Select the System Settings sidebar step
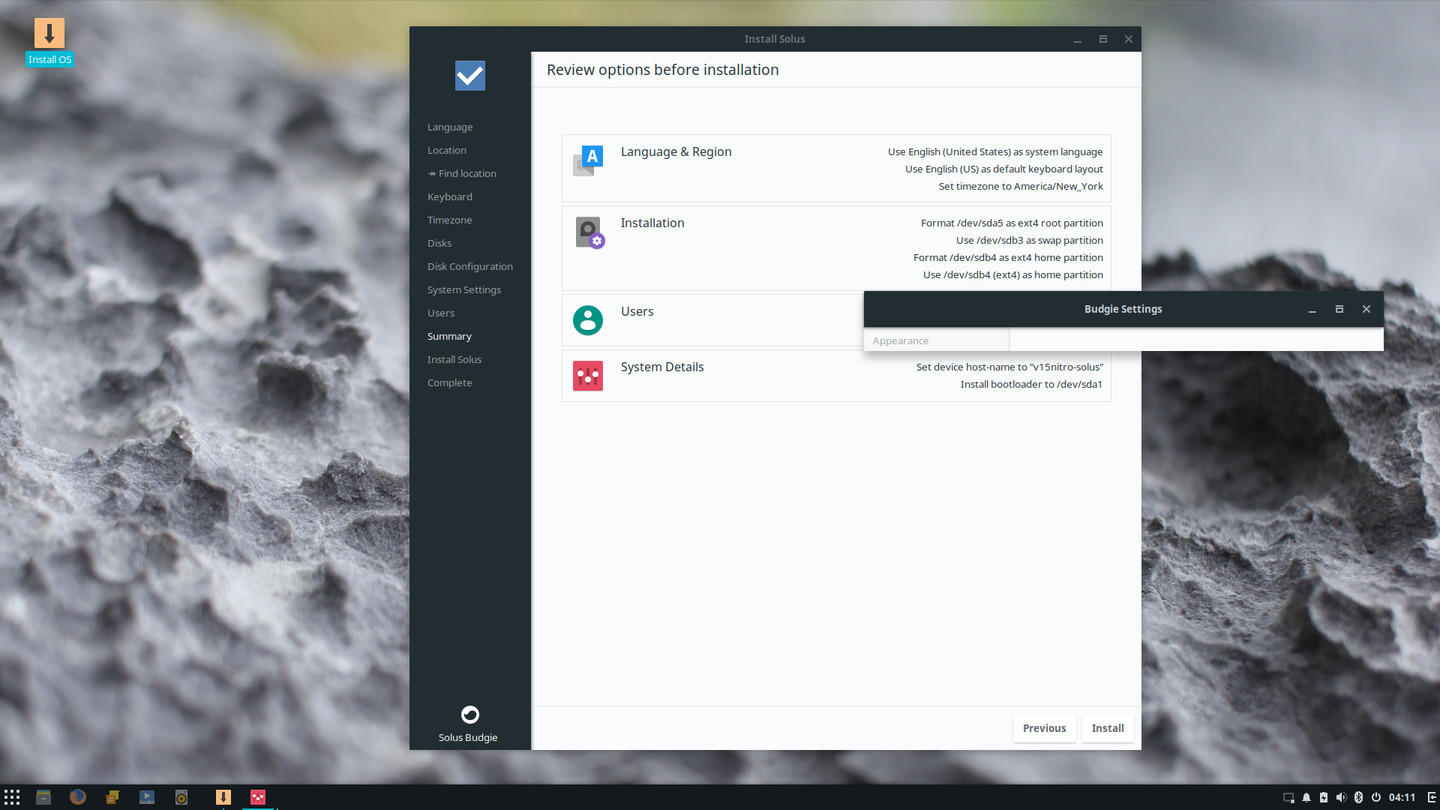The height and width of the screenshot is (810, 1440). 464,290
